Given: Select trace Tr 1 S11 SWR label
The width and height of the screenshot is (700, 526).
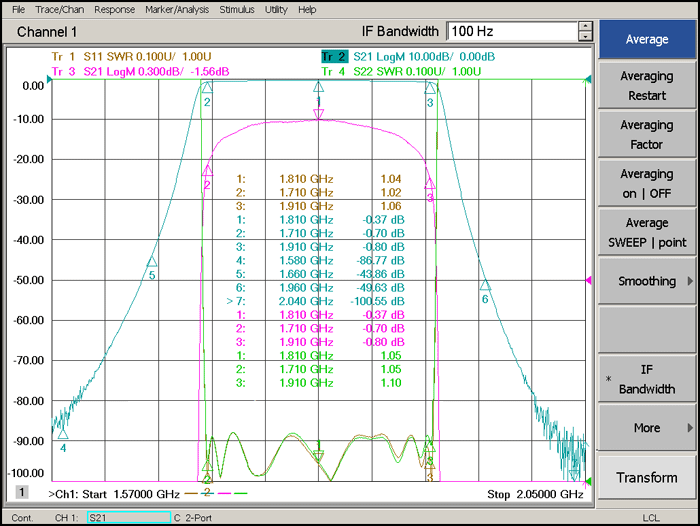Looking at the screenshot, I should 131,57.
